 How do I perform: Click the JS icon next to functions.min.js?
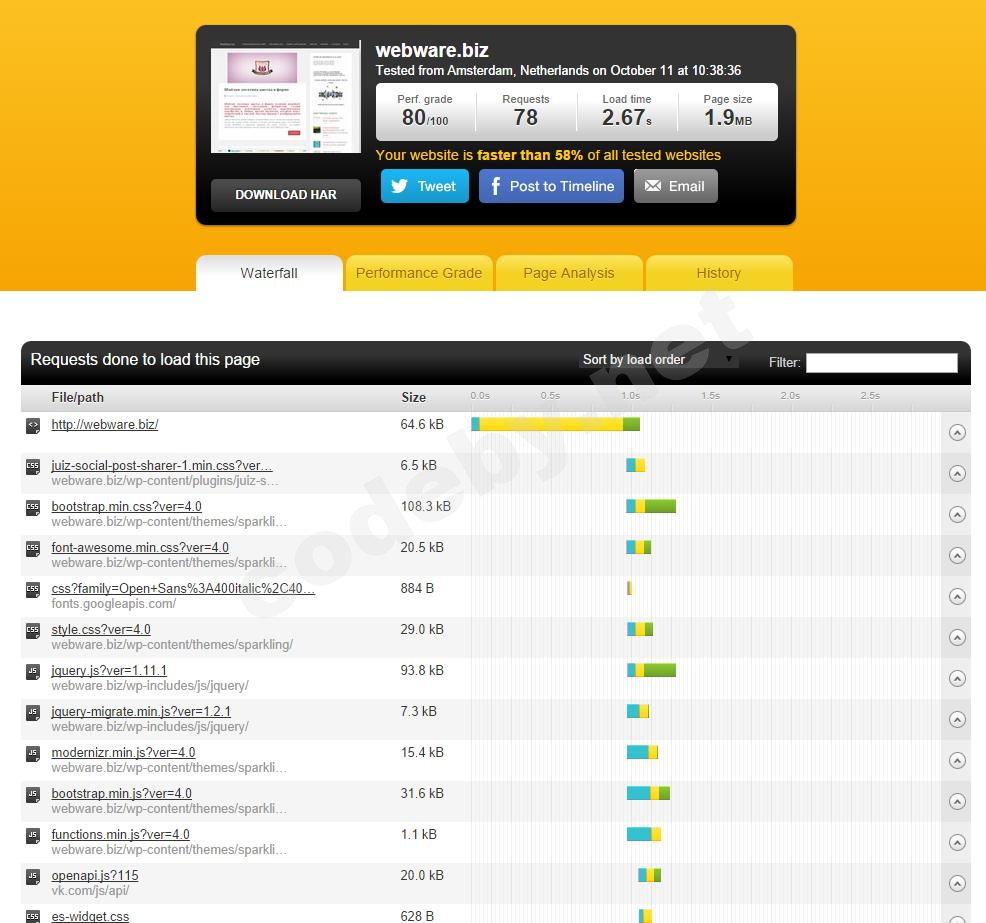(x=33, y=836)
